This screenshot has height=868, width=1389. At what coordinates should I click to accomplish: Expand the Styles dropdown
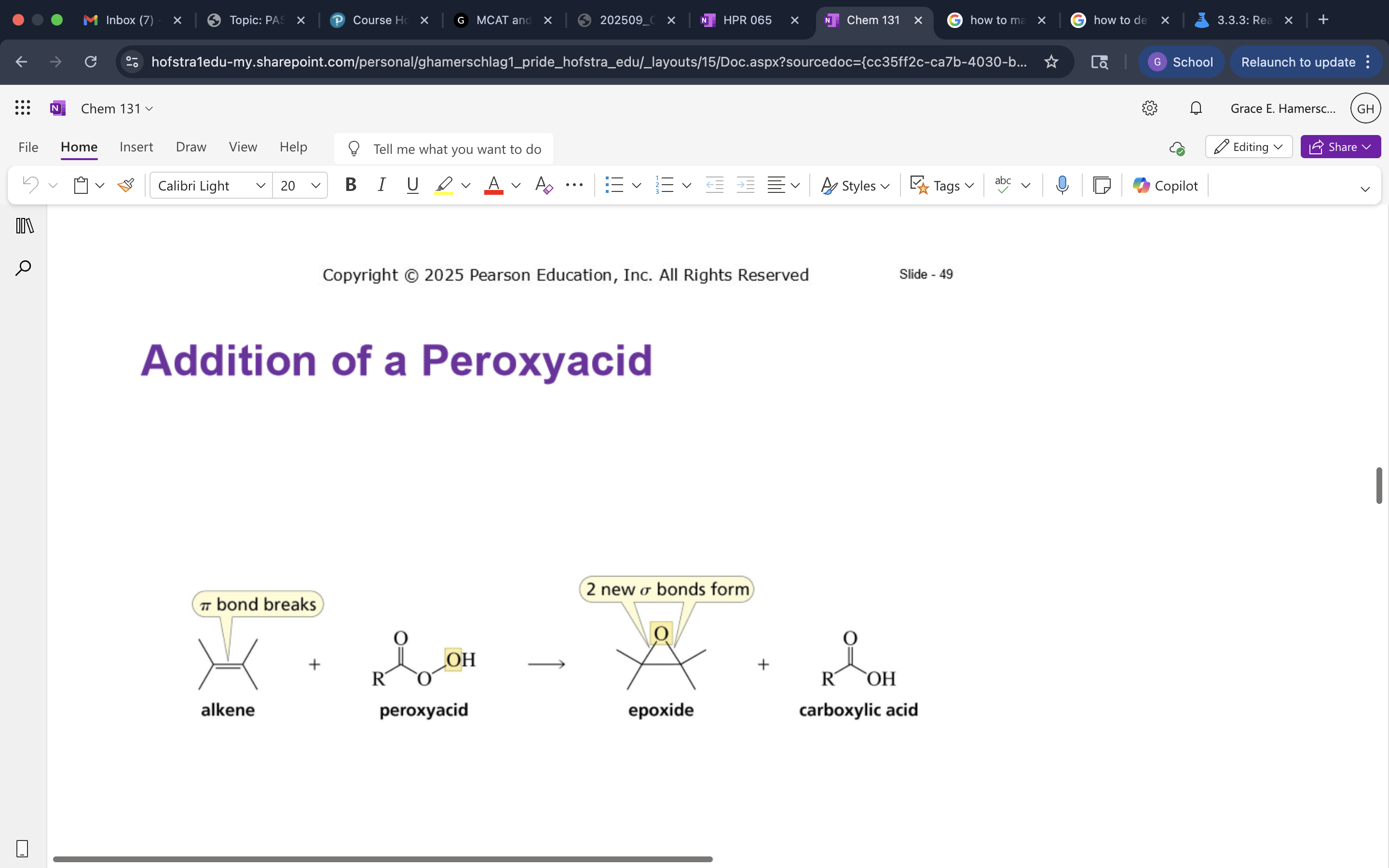point(855,185)
